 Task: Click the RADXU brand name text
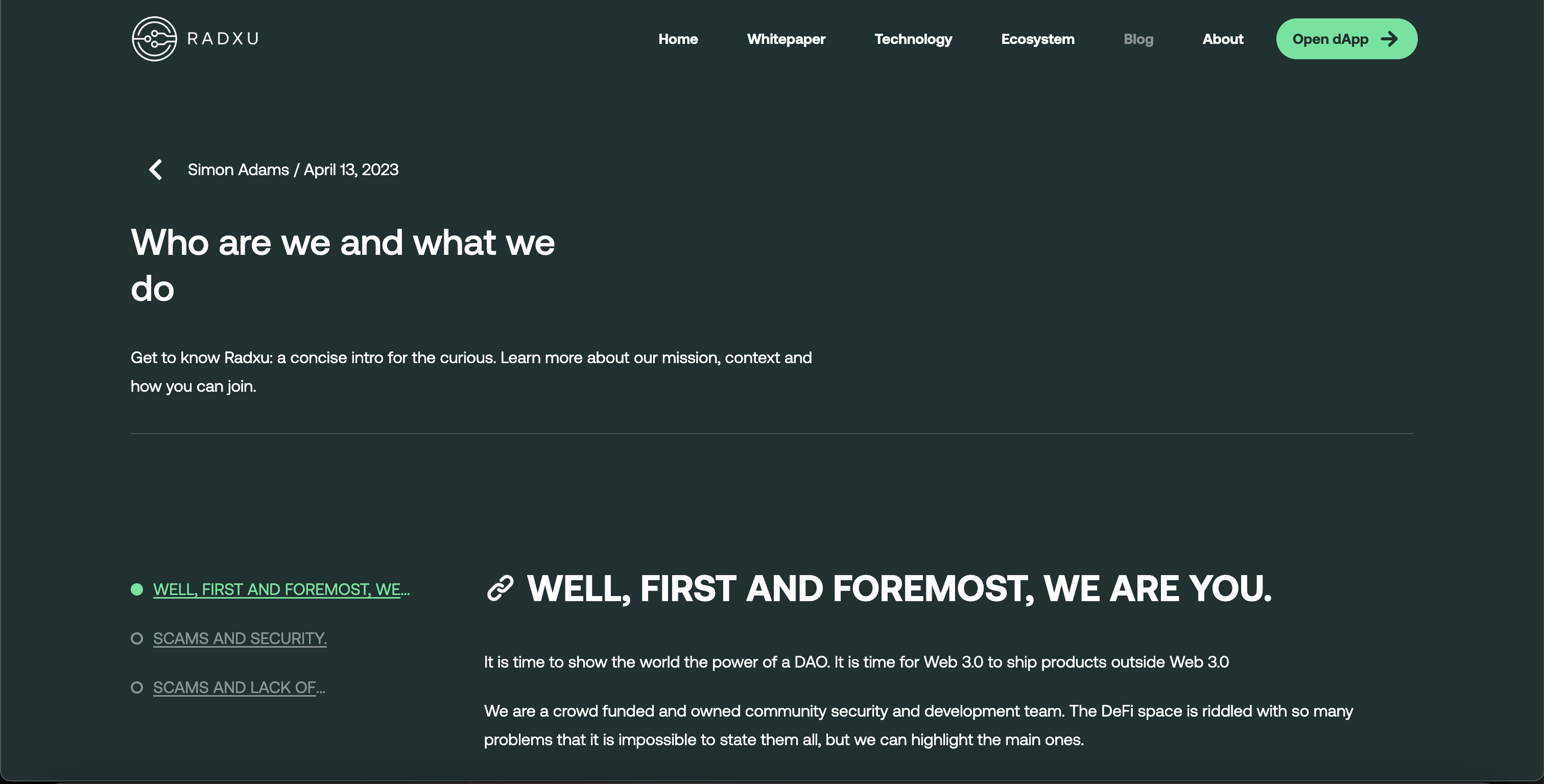point(223,39)
